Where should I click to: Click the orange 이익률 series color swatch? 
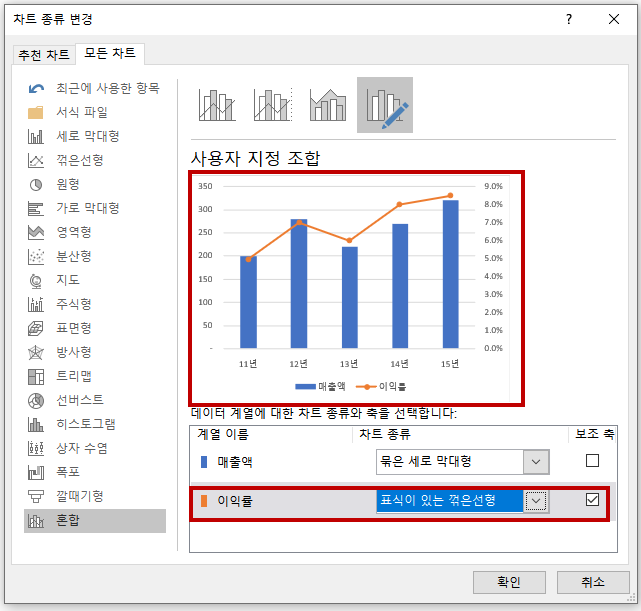204,501
